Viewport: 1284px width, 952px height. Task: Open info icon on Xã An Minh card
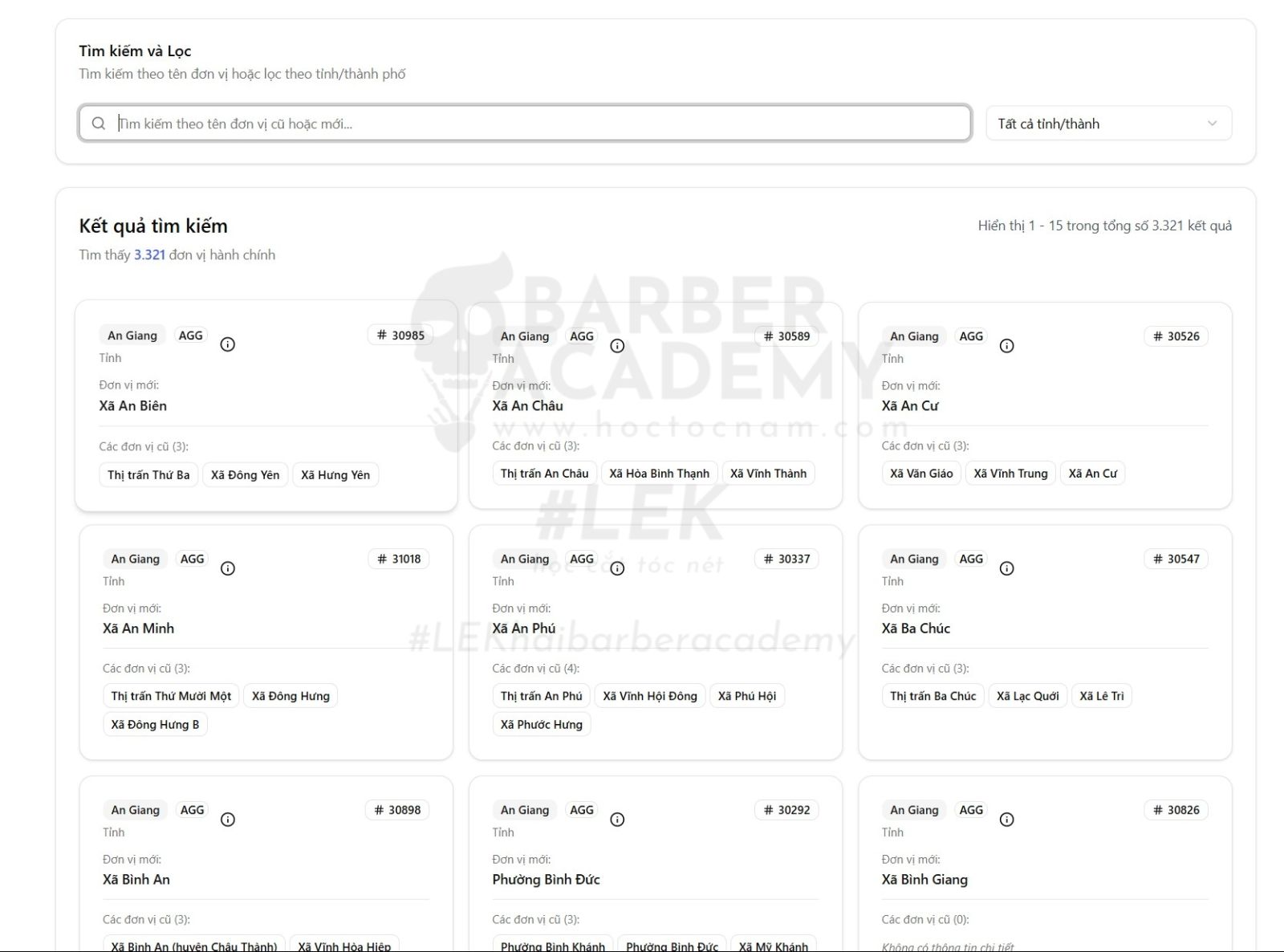coord(228,568)
